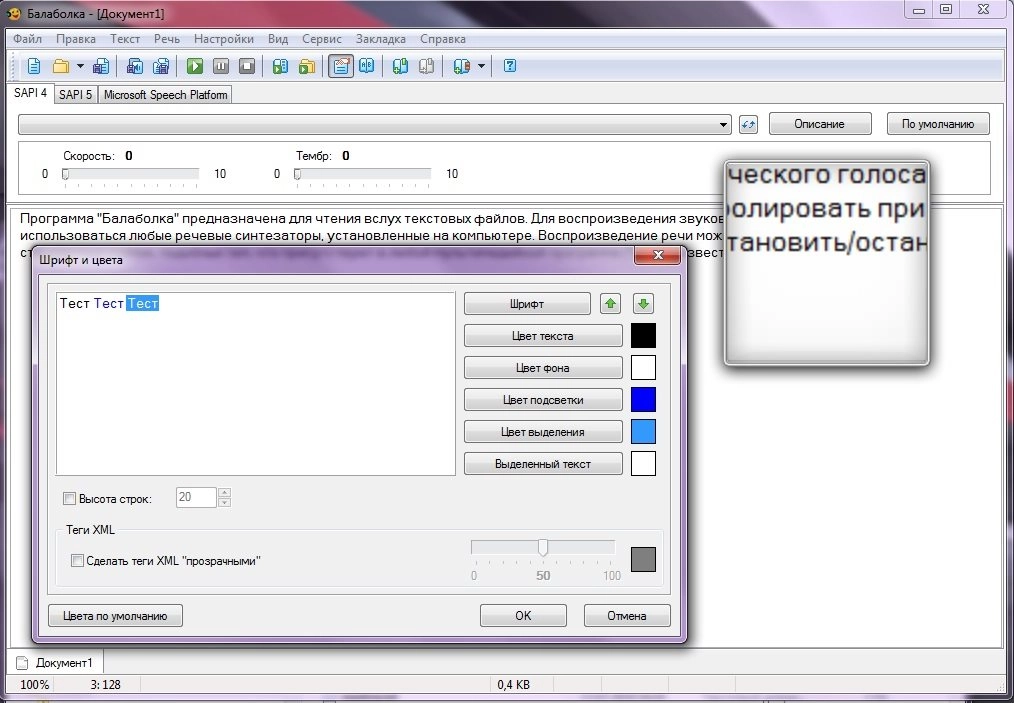This screenshot has height=703, width=1014.
Task: Click the refresh voices icon beside voice dropdown
Action: [748, 124]
